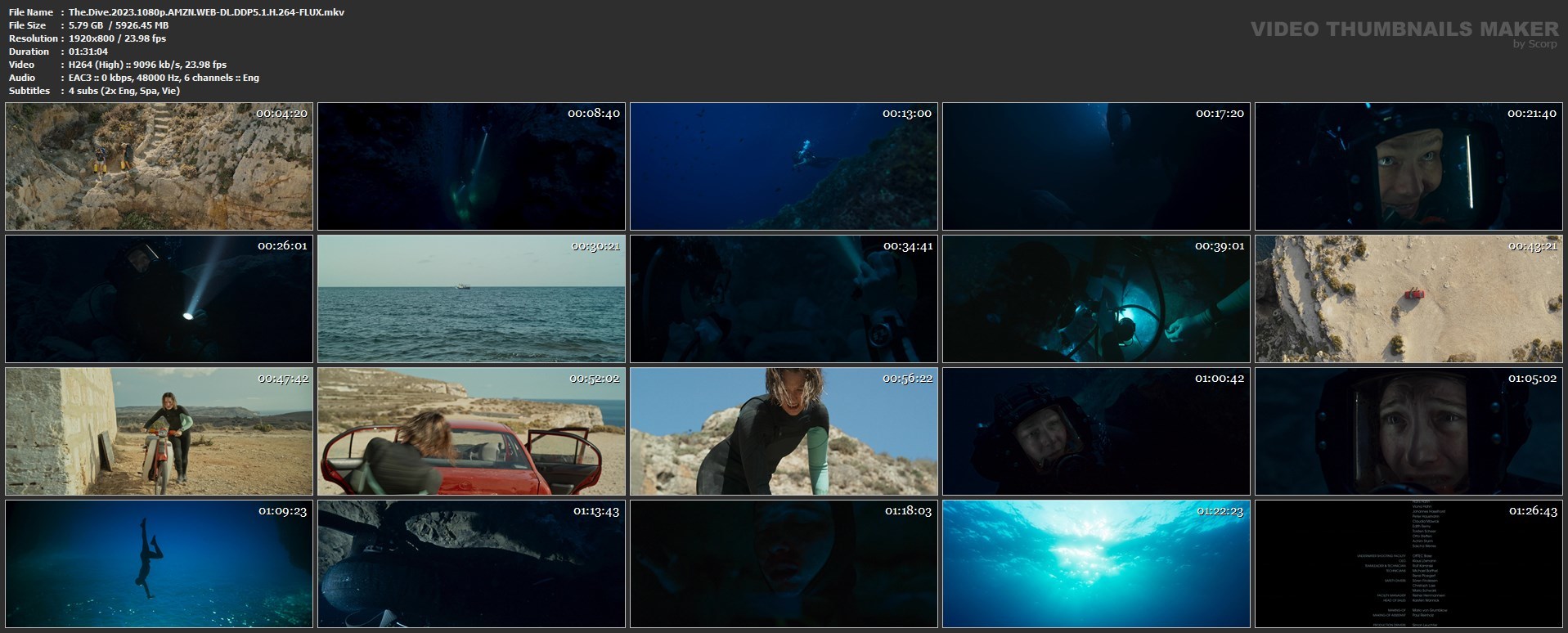Click the H264 video codec line
Viewport: 1568px width, 633px height.
(147, 65)
